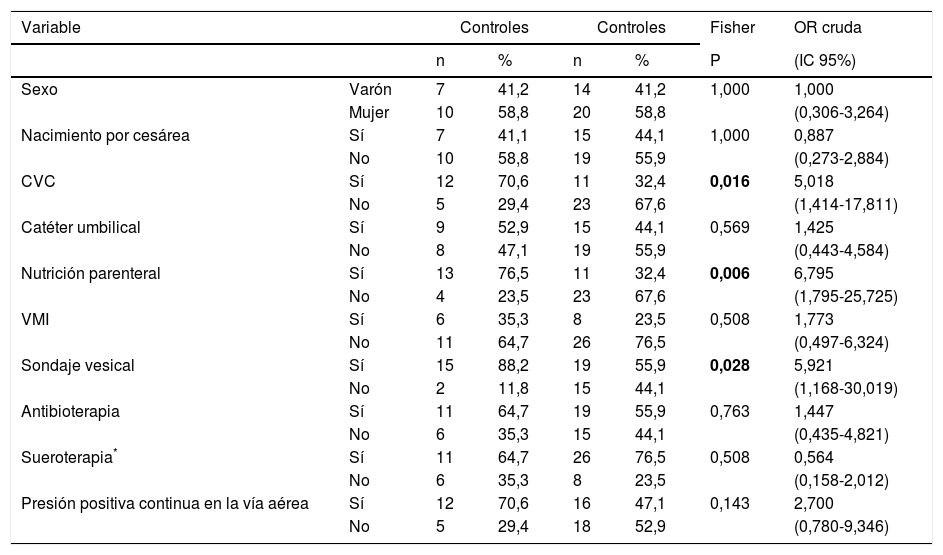Select the Nutrición parenteral row label
The height and width of the screenshot is (555, 943).
pos(91,273)
